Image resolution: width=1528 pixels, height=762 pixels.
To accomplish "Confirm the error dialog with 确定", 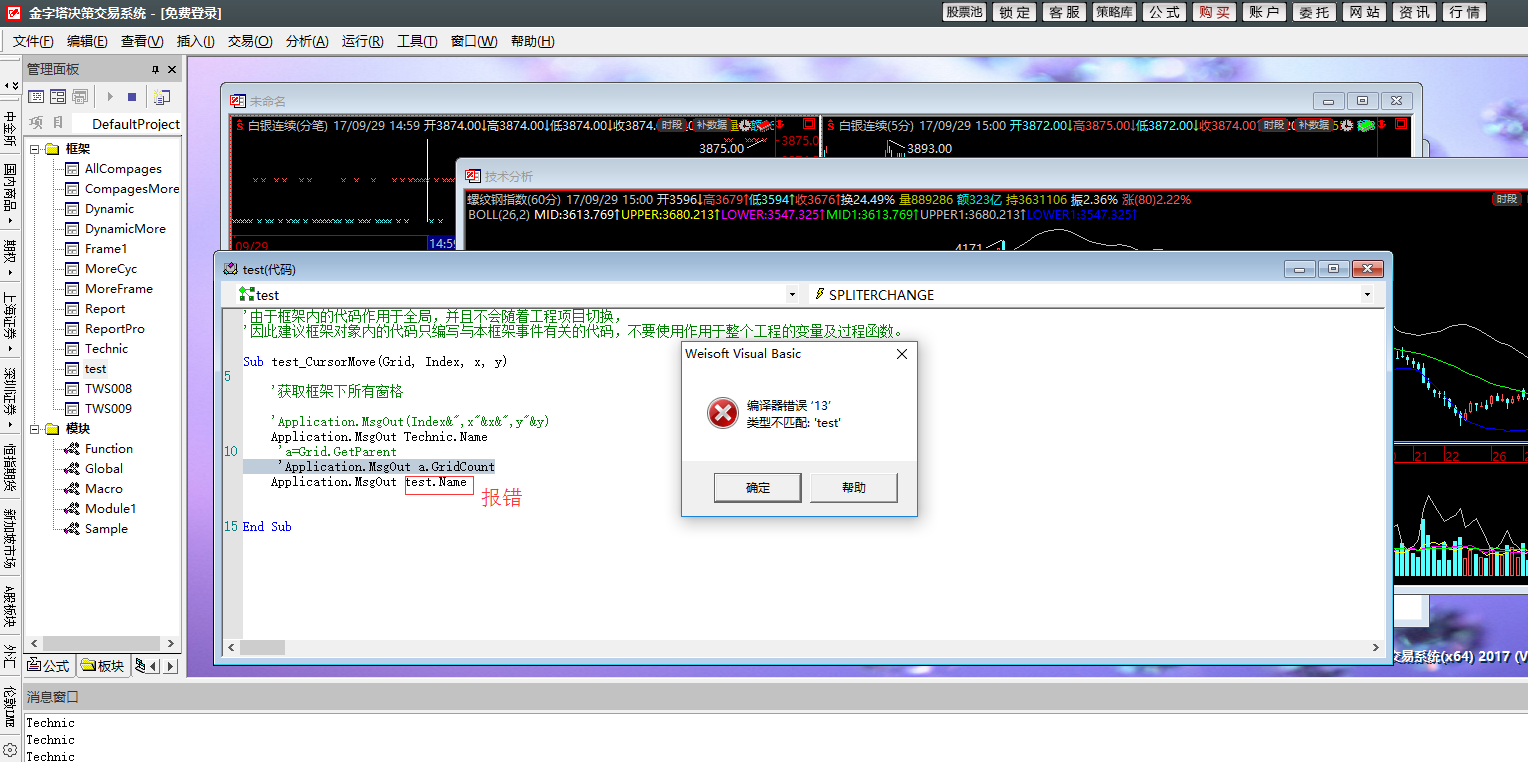I will click(x=758, y=488).
